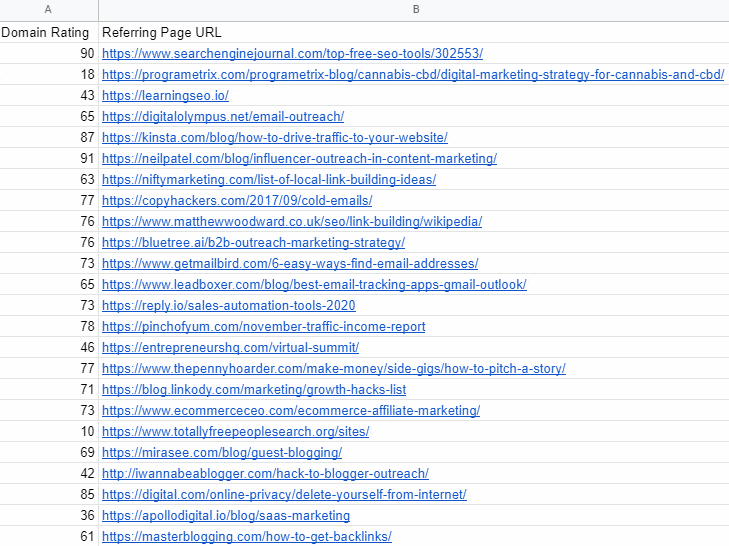
Task: Open the pinchofyum.com income report link
Action: (264, 326)
